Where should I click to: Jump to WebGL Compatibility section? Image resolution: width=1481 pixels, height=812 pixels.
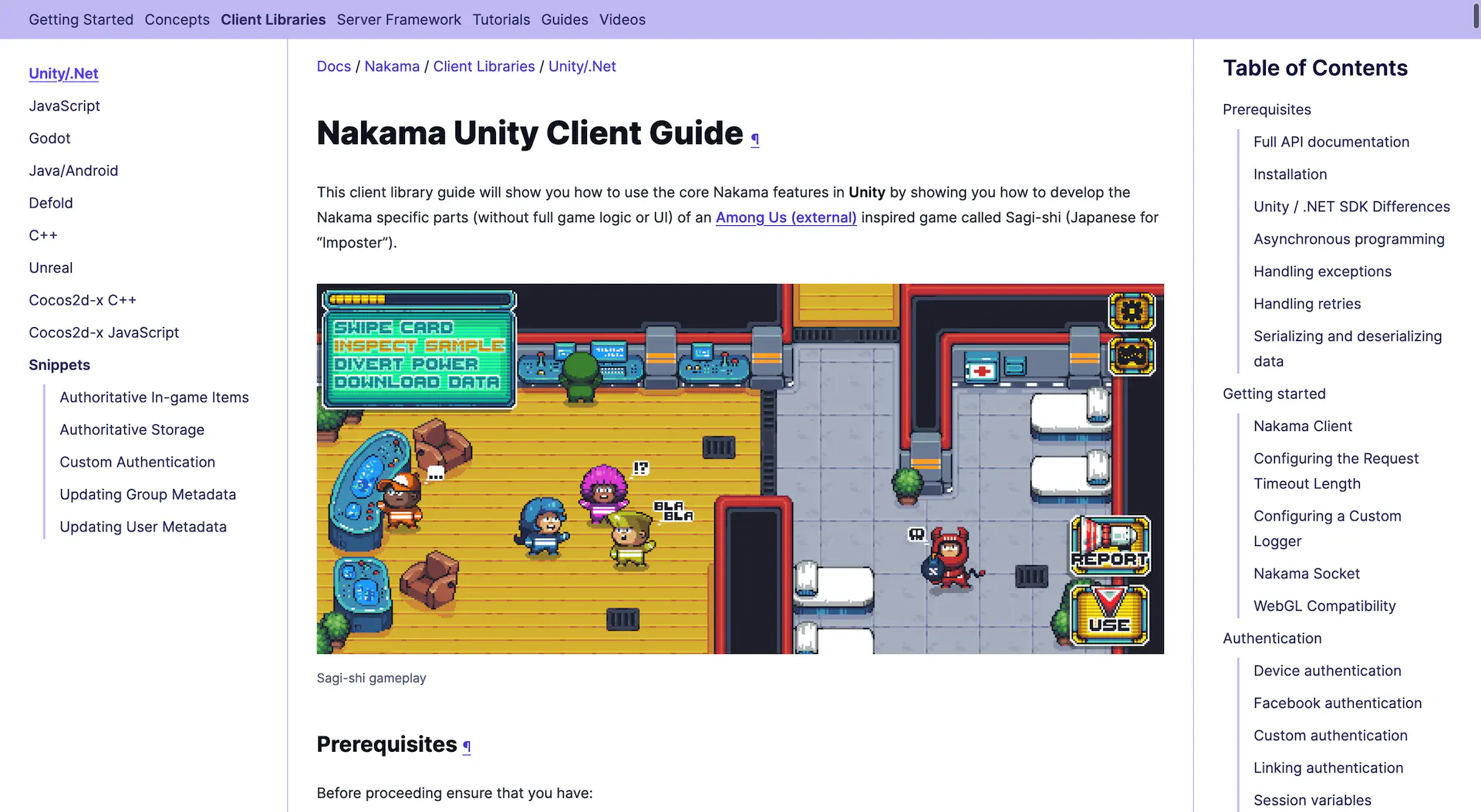coord(1324,605)
